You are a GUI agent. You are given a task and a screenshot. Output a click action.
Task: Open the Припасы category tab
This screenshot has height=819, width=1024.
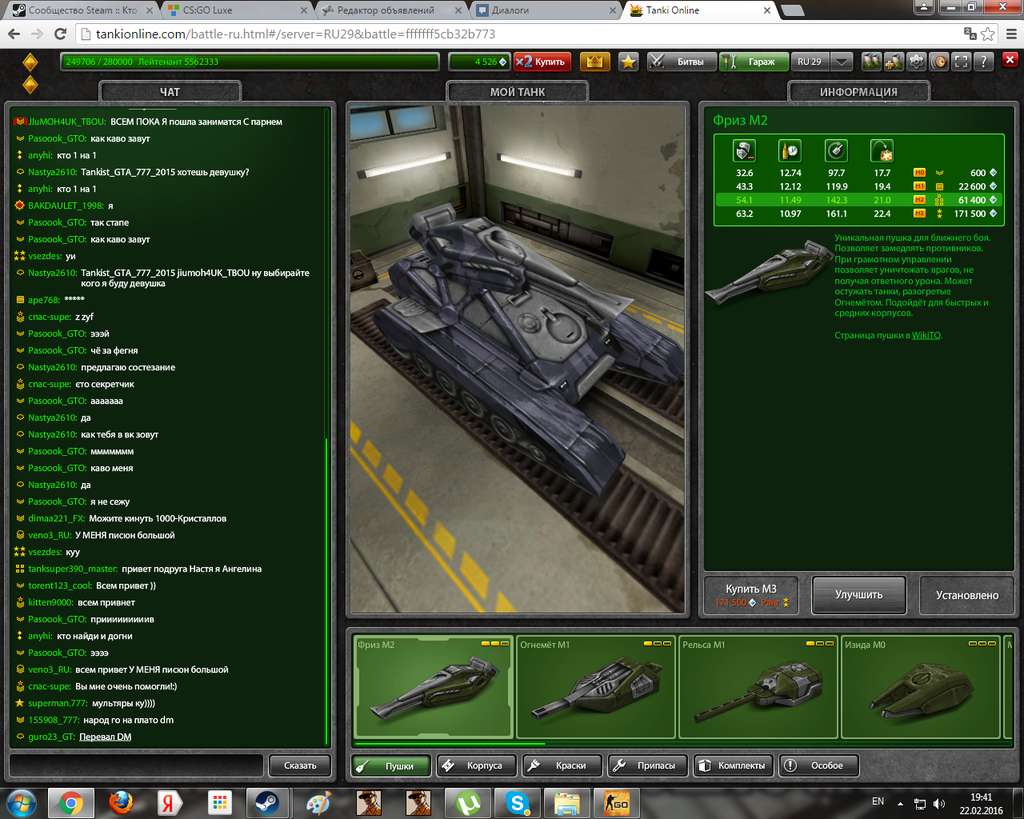[x=648, y=765]
